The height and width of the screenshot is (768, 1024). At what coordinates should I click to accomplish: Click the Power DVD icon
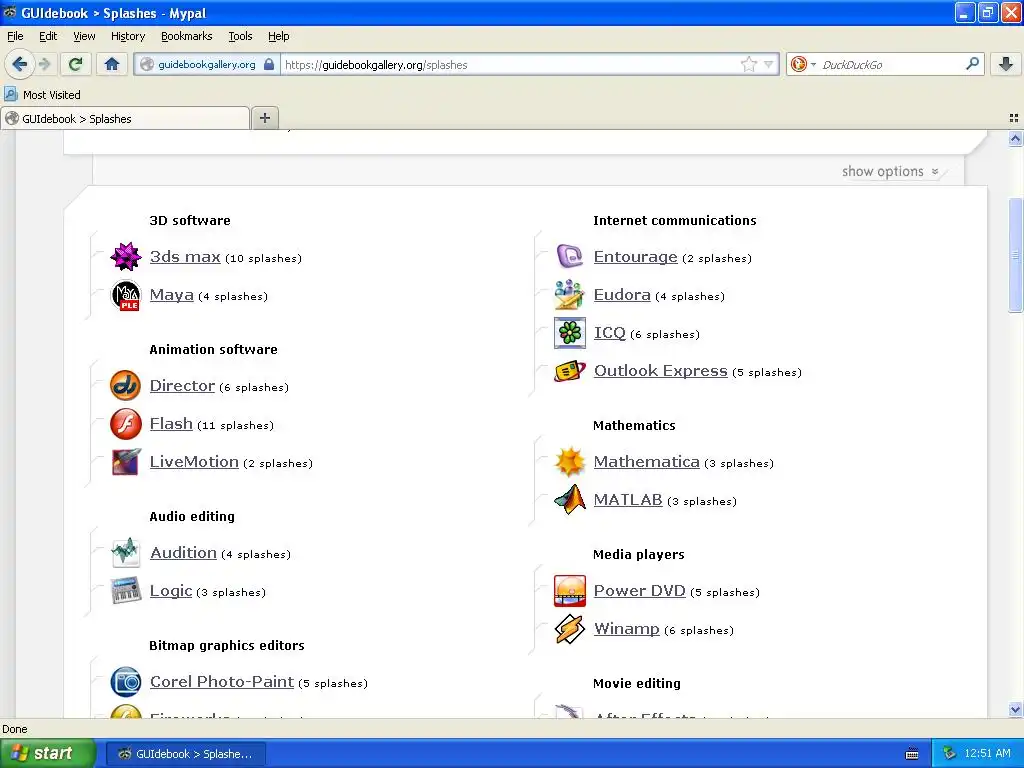click(x=569, y=591)
